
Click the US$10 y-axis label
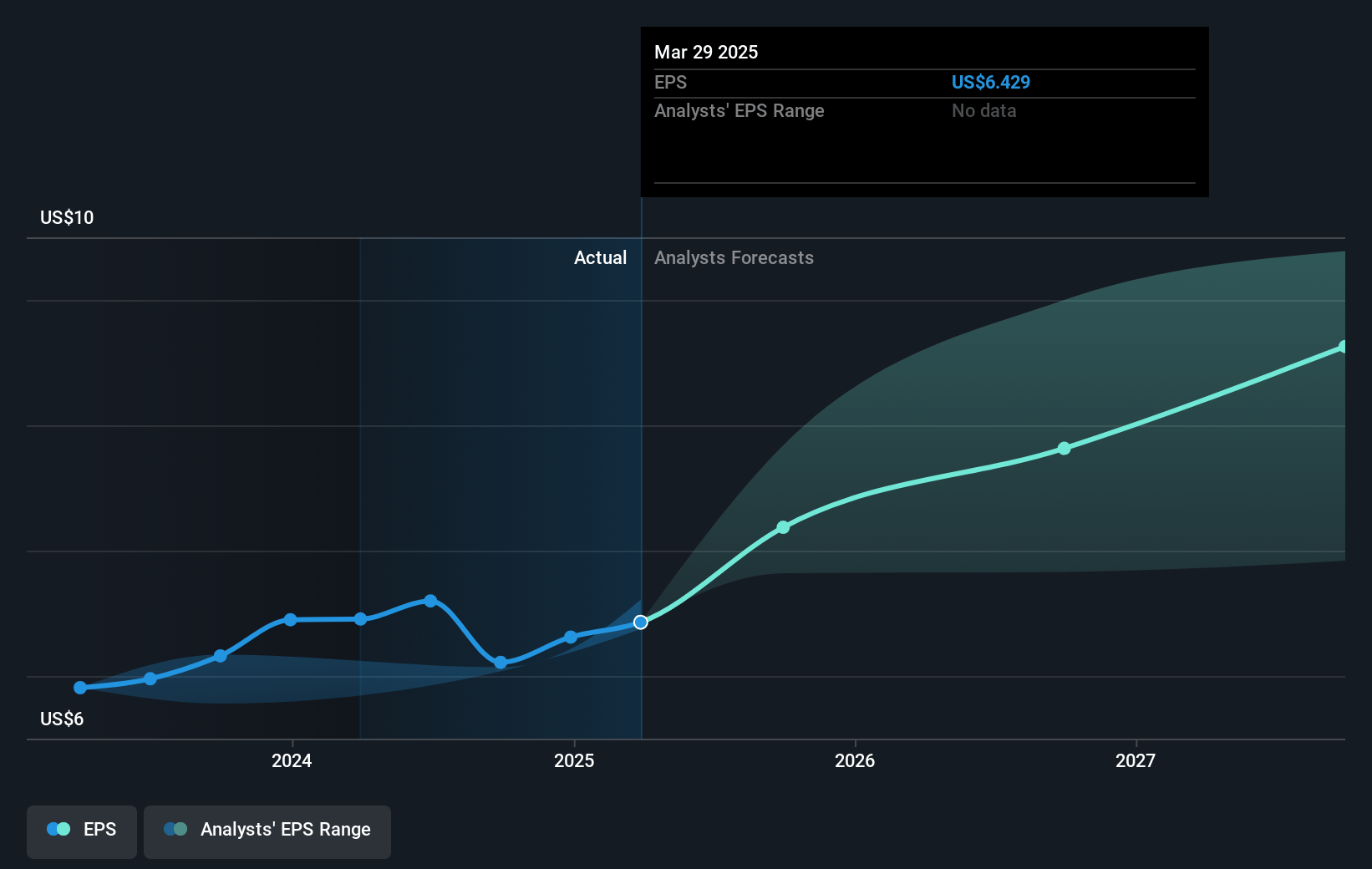point(67,217)
